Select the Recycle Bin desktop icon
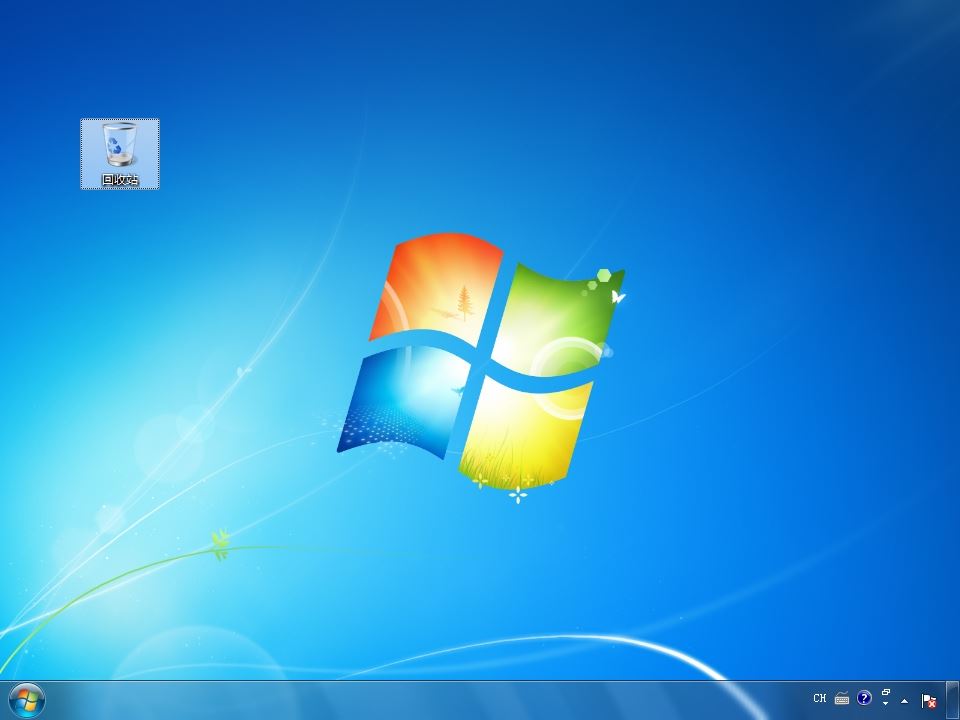Screen dimensions: 960x720 point(120,154)
